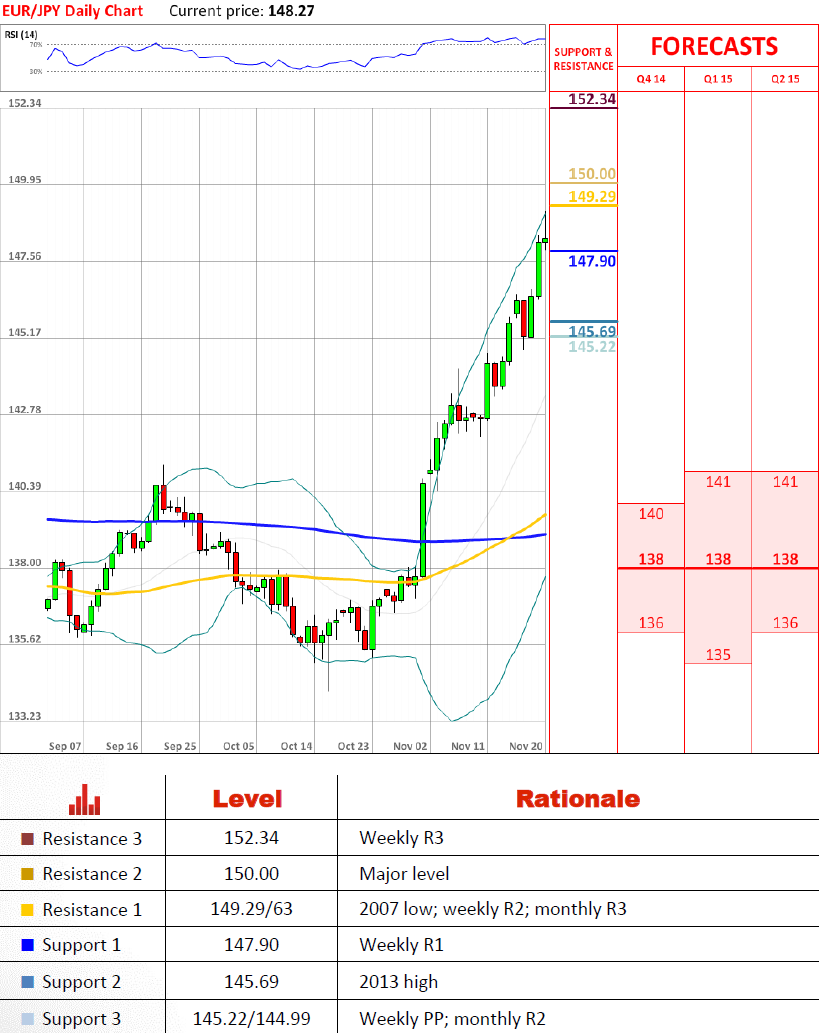Click the current price value 148.27

point(291,11)
